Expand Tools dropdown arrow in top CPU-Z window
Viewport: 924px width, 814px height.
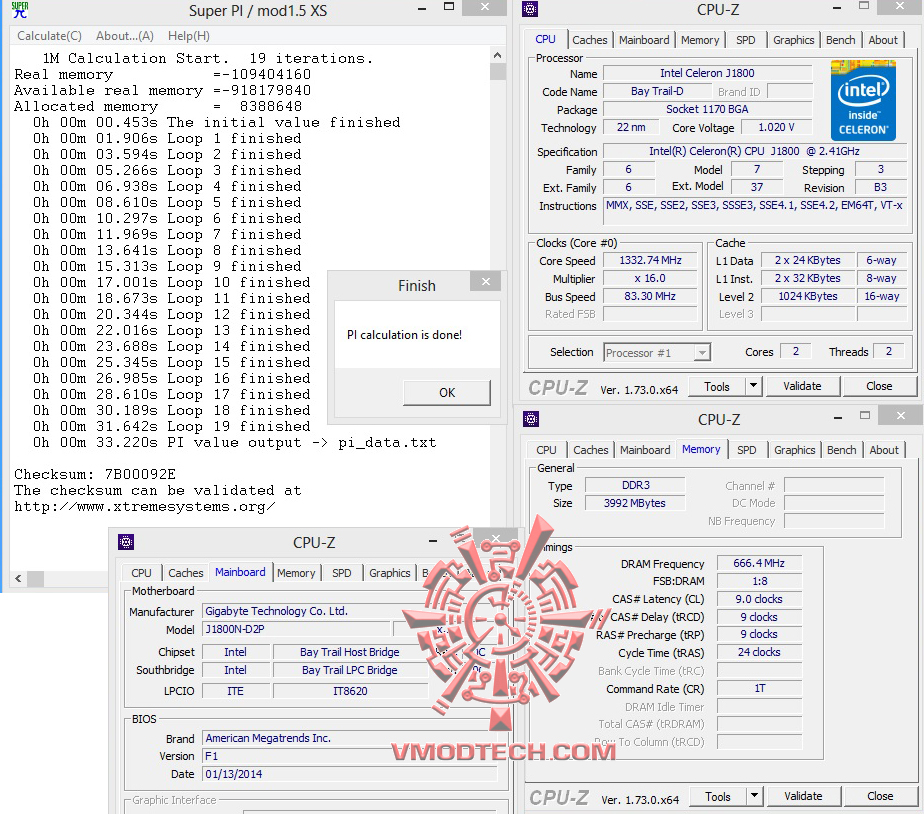pos(754,387)
